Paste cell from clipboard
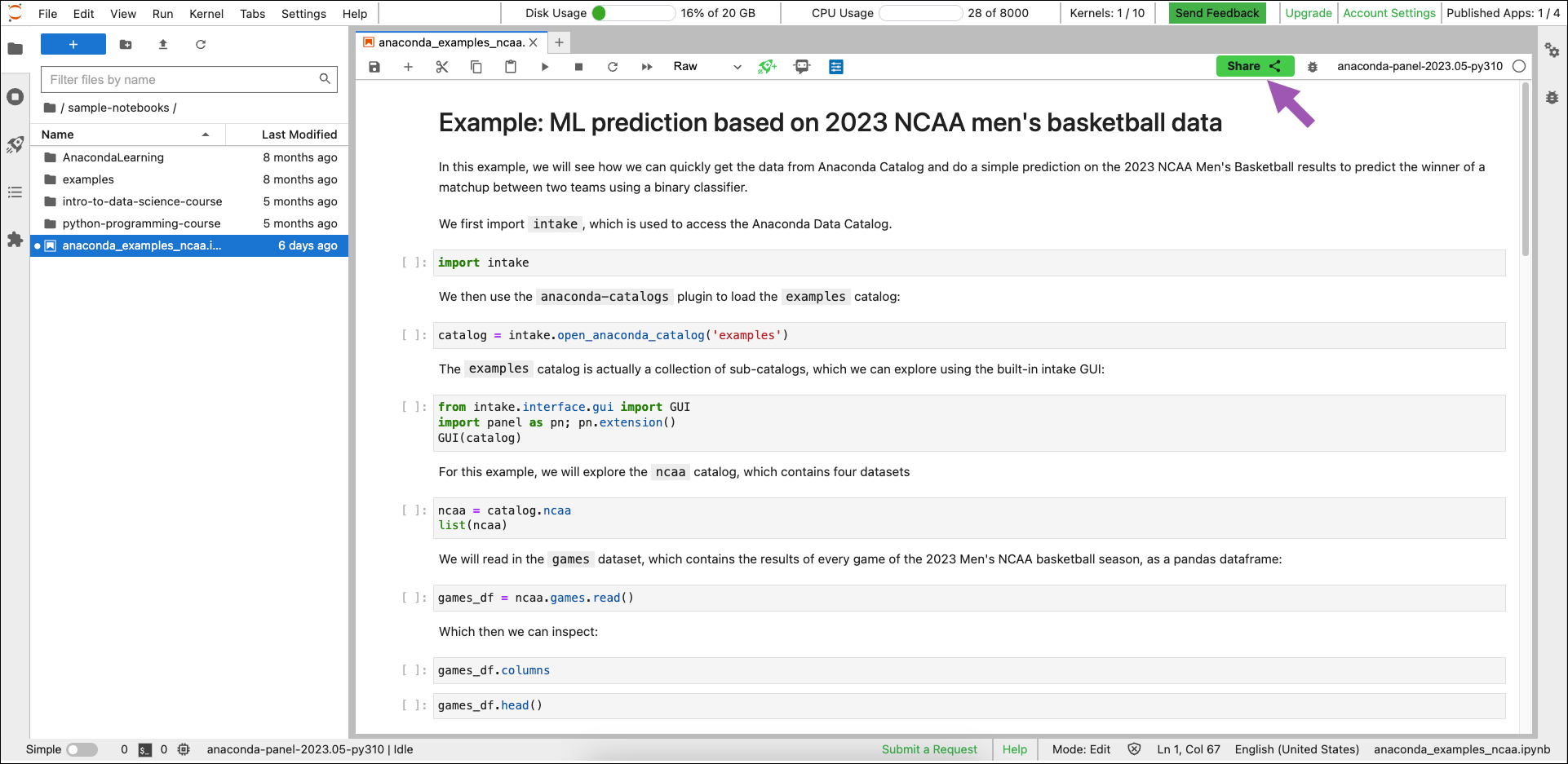Image resolution: width=1568 pixels, height=764 pixels. tap(511, 67)
